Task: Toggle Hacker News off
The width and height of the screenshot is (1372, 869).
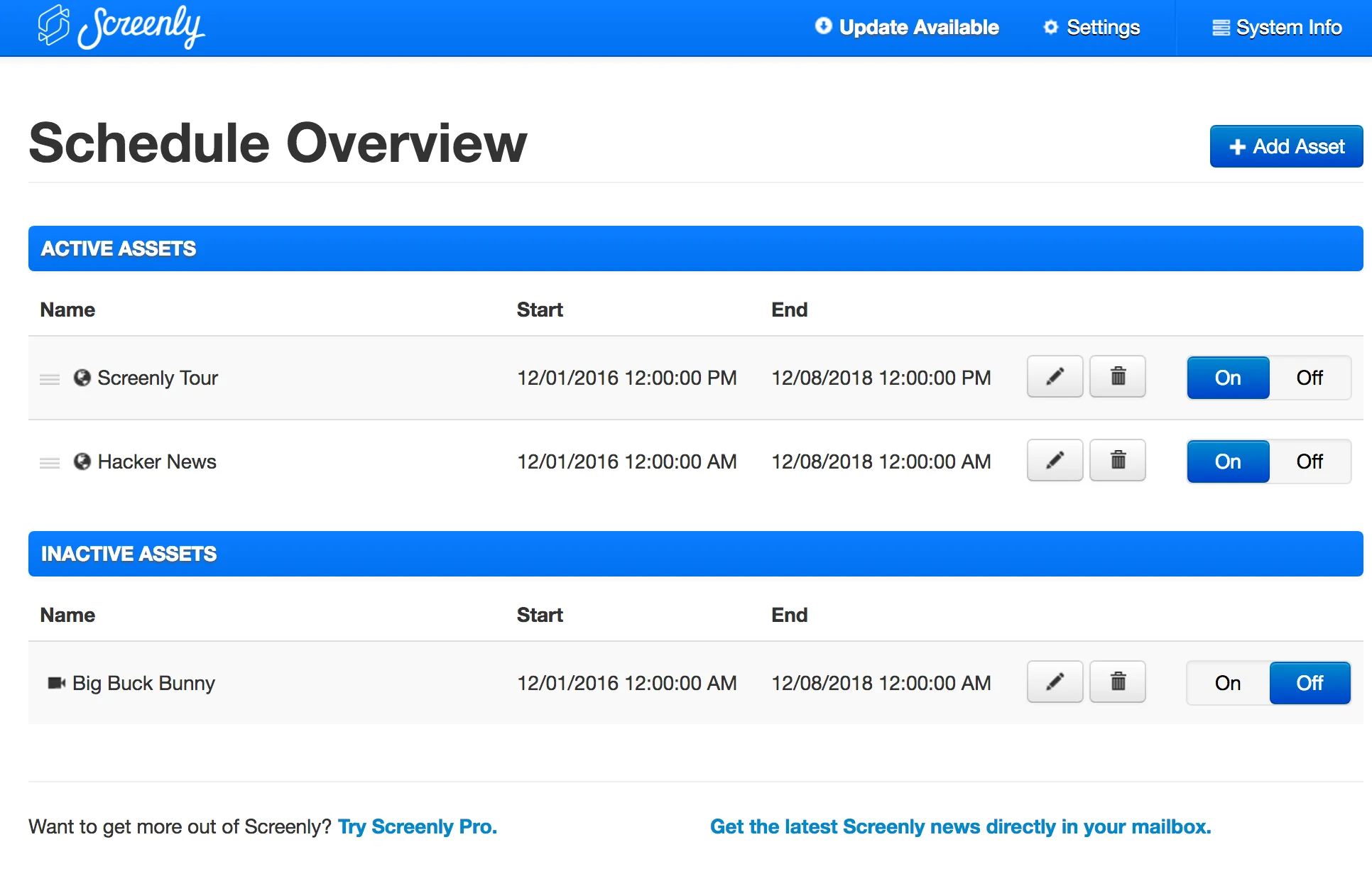Action: coord(1310,461)
